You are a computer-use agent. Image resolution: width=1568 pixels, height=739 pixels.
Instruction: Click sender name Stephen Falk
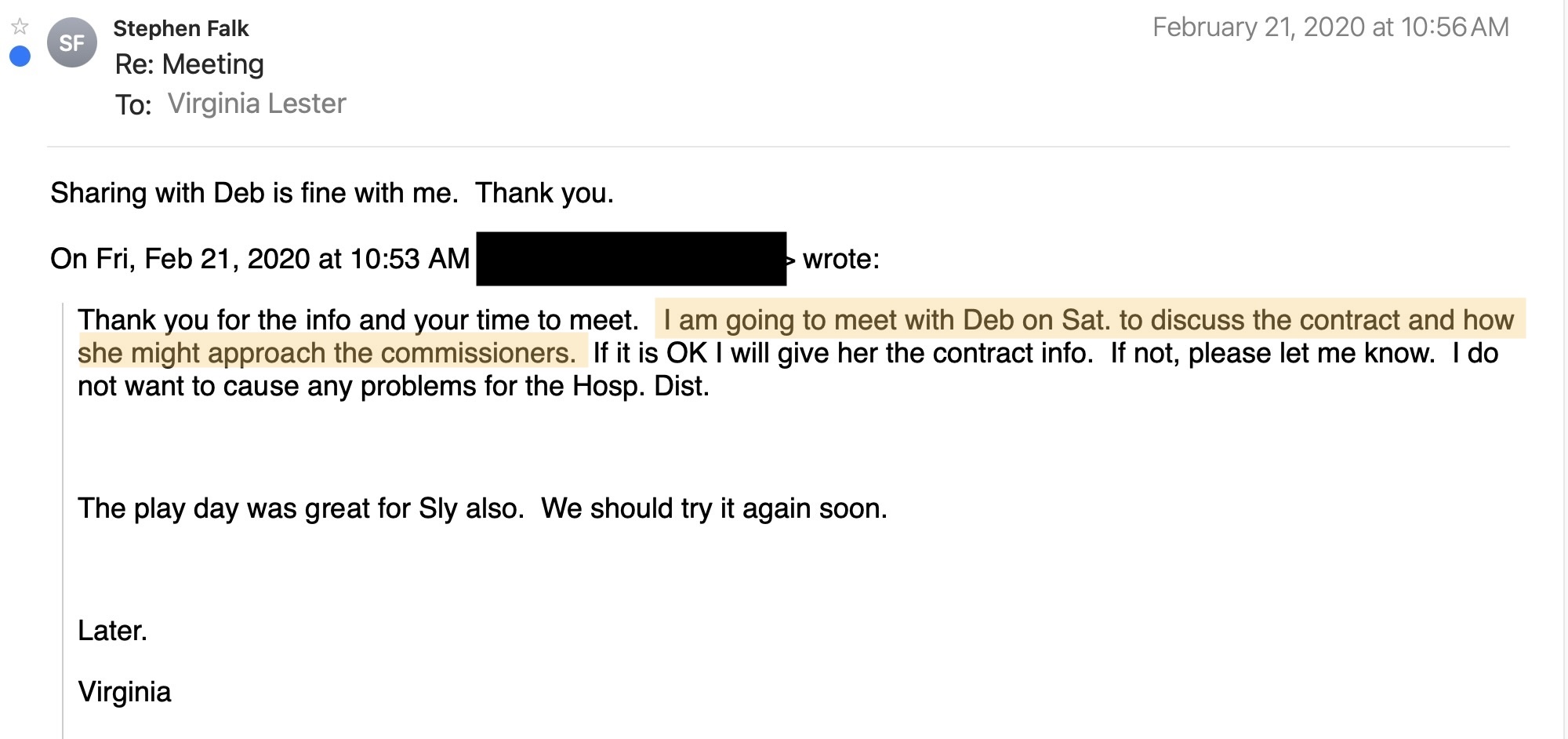pyautogui.click(x=180, y=28)
